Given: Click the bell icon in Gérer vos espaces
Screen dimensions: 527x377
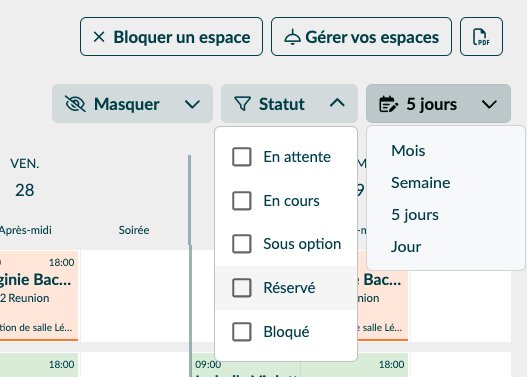Looking at the screenshot, I should [x=292, y=37].
